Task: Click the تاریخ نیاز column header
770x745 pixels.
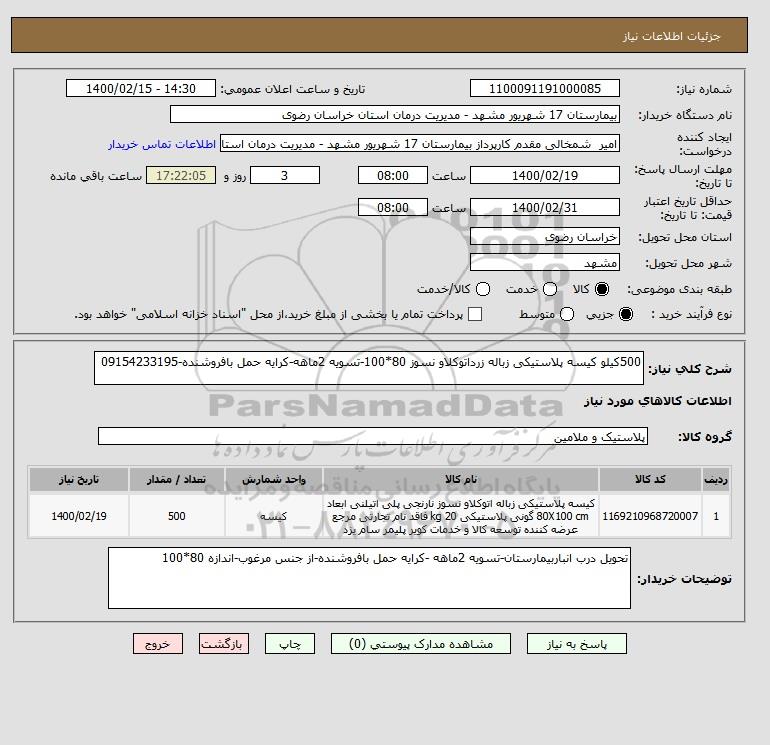Action: click(x=79, y=479)
